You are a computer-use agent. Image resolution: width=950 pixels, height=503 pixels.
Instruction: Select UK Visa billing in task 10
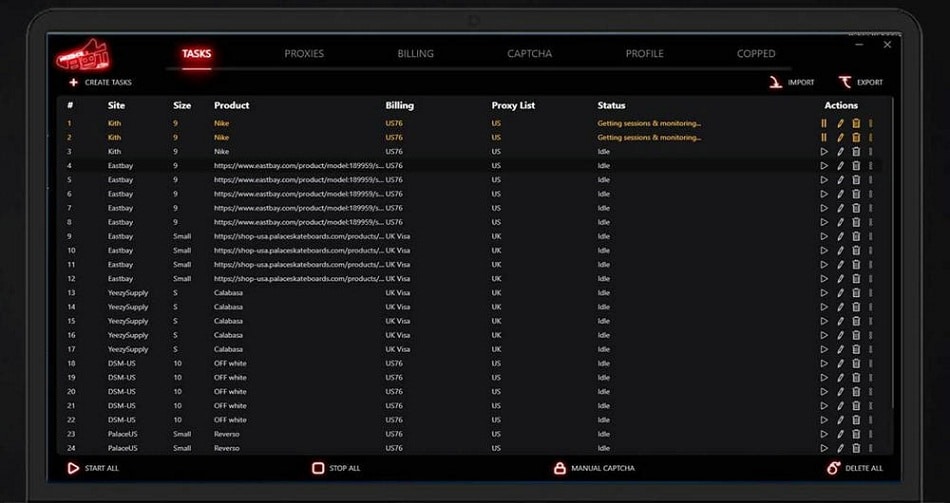[398, 250]
